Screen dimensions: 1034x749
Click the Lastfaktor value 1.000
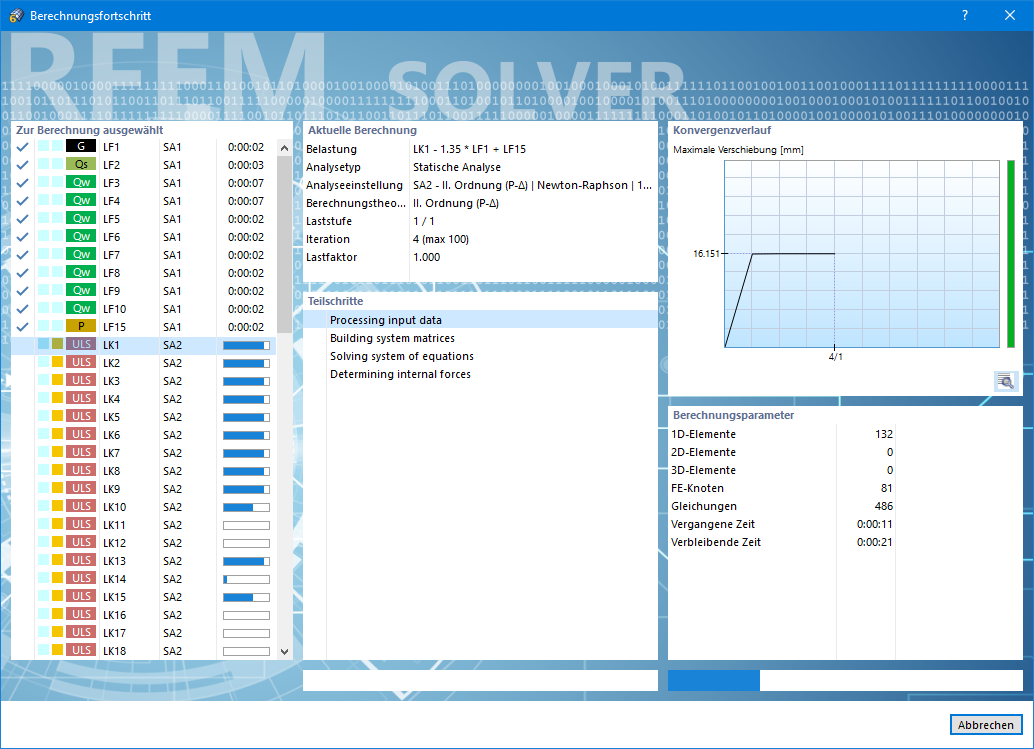[426, 257]
